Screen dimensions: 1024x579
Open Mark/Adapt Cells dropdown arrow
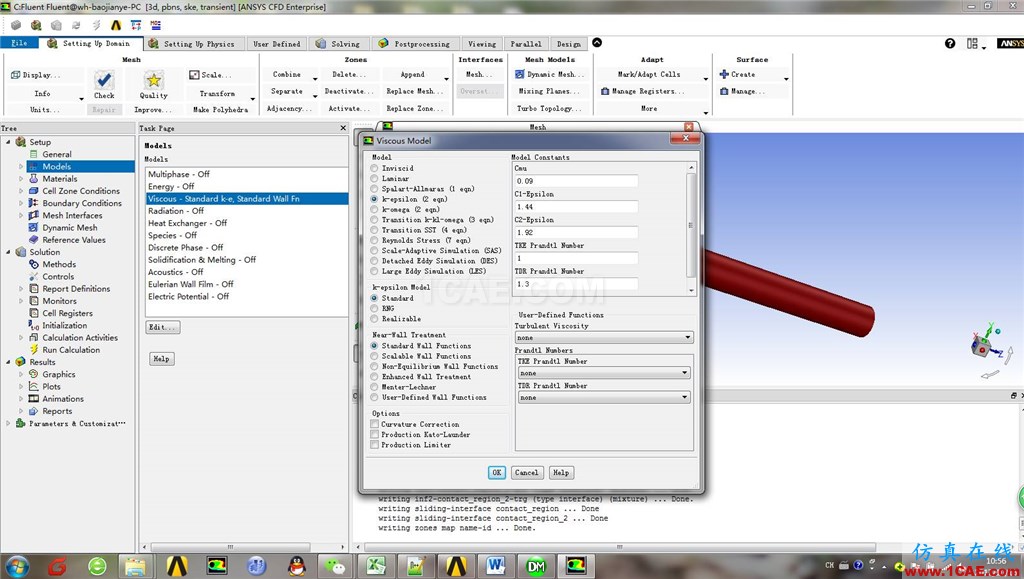pyautogui.click(x=705, y=78)
